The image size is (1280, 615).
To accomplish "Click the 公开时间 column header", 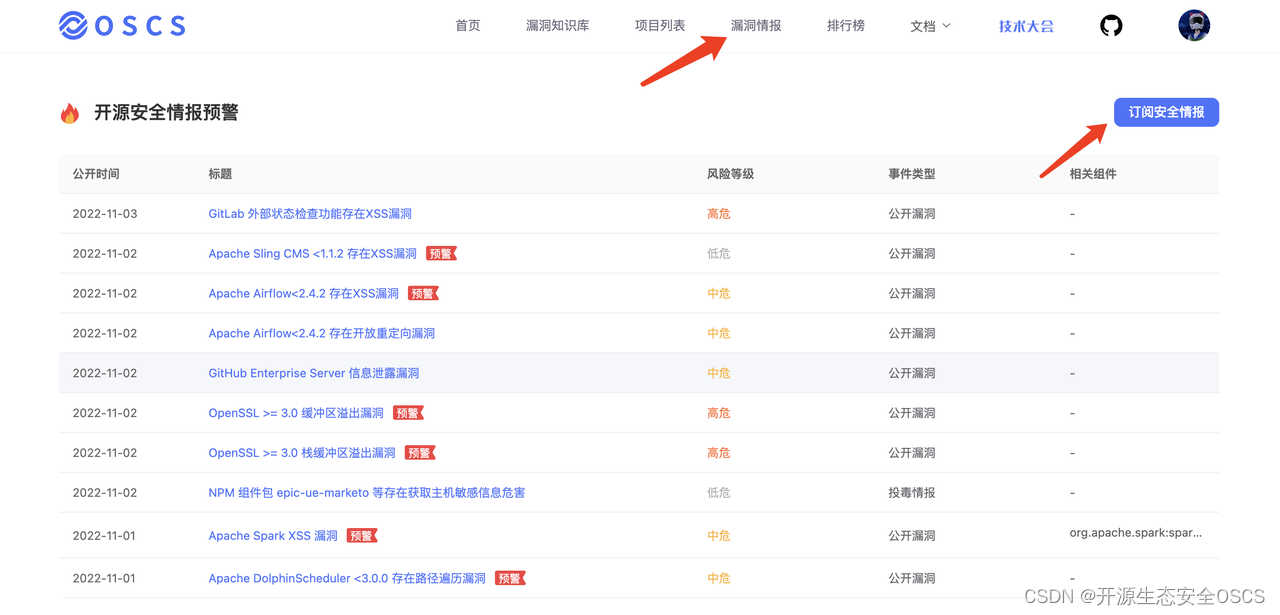I will pyautogui.click(x=96, y=174).
